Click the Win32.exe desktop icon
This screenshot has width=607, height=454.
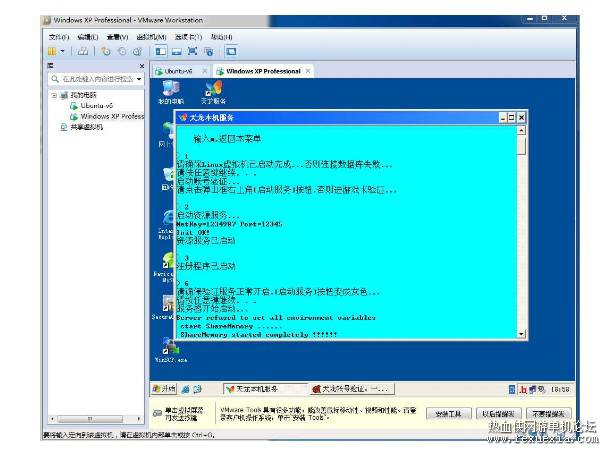[171, 350]
